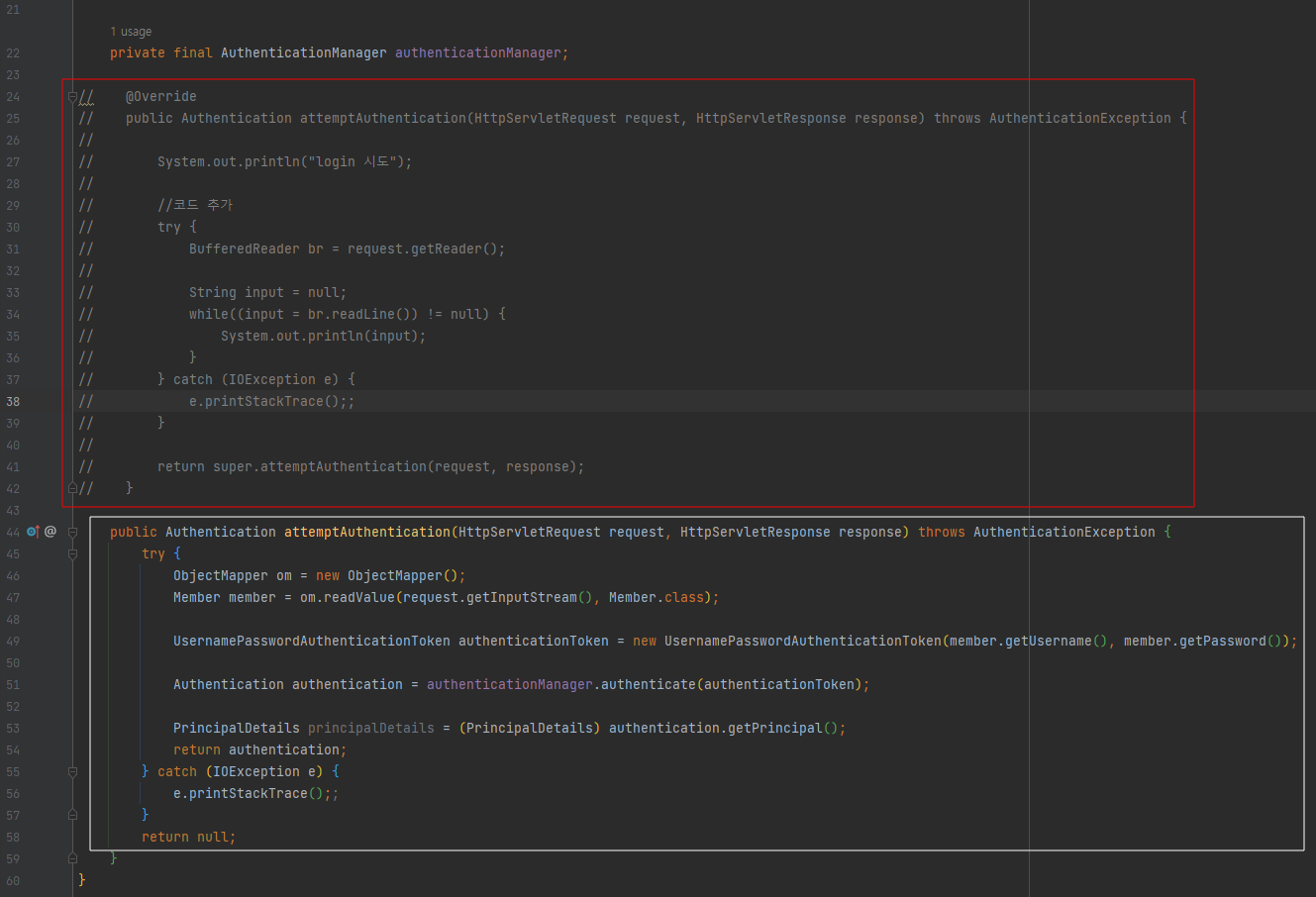Click 'return null;' on line 58
Viewport: 1316px width, 897px height.
[x=189, y=837]
